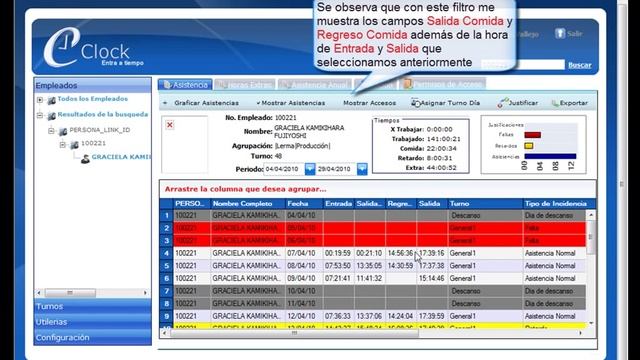Click the Periodo start date field 04/04/2010

284,169
